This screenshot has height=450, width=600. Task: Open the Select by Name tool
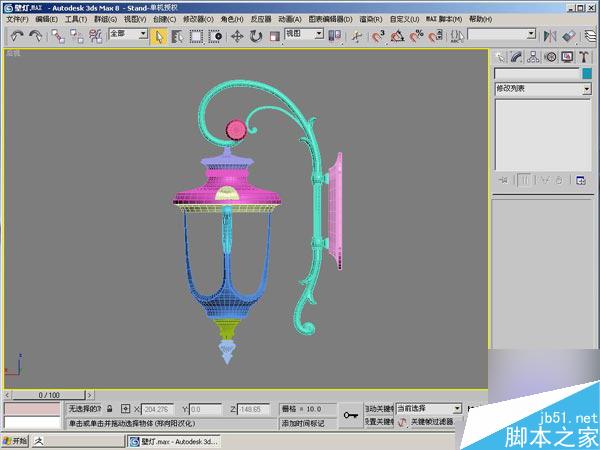[x=178, y=36]
